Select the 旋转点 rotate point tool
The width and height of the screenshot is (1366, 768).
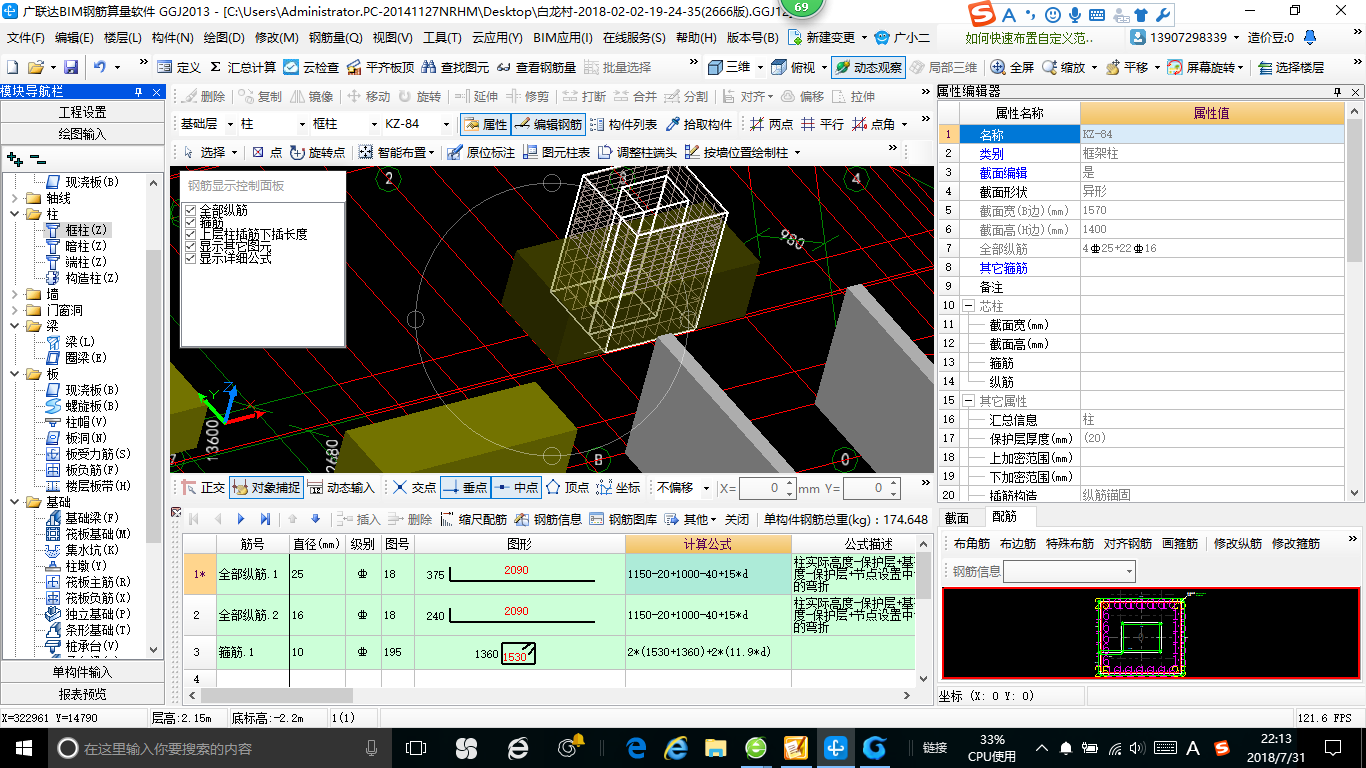pyautogui.click(x=318, y=152)
